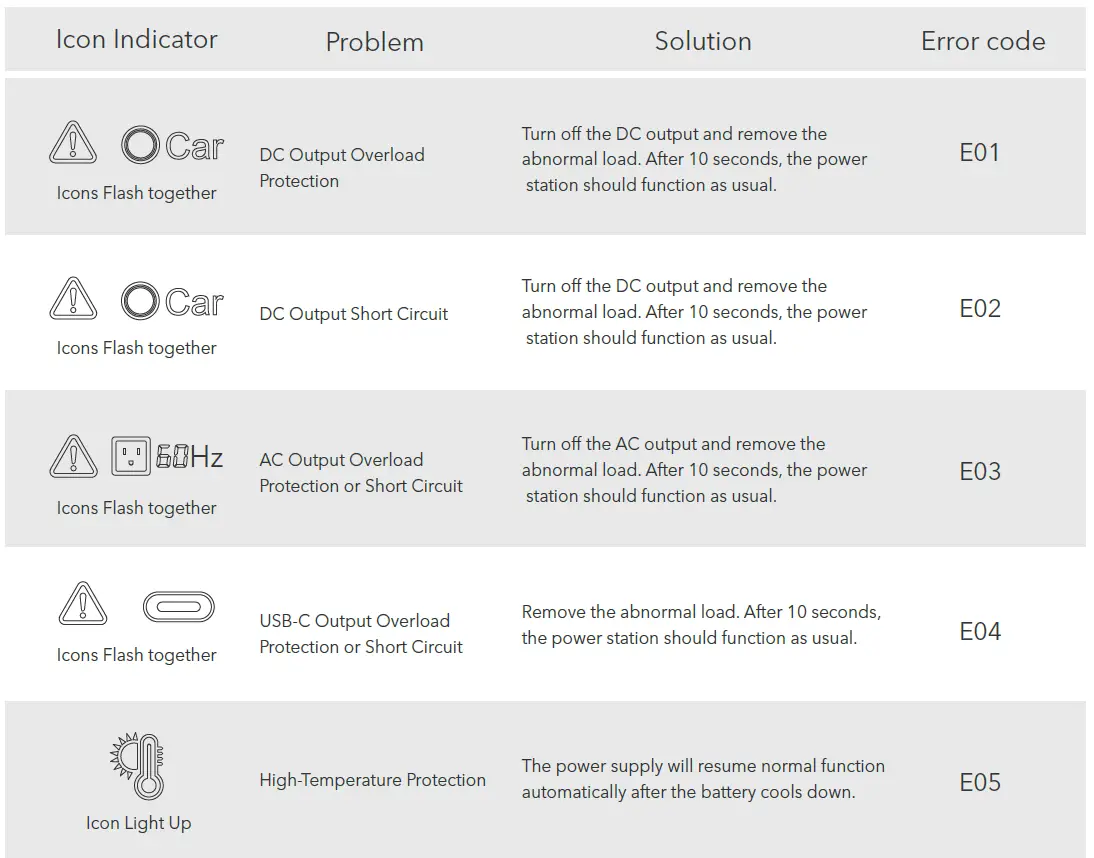The image size is (1094, 858).
Task: Select the Error code column header
Action: pos(982,41)
